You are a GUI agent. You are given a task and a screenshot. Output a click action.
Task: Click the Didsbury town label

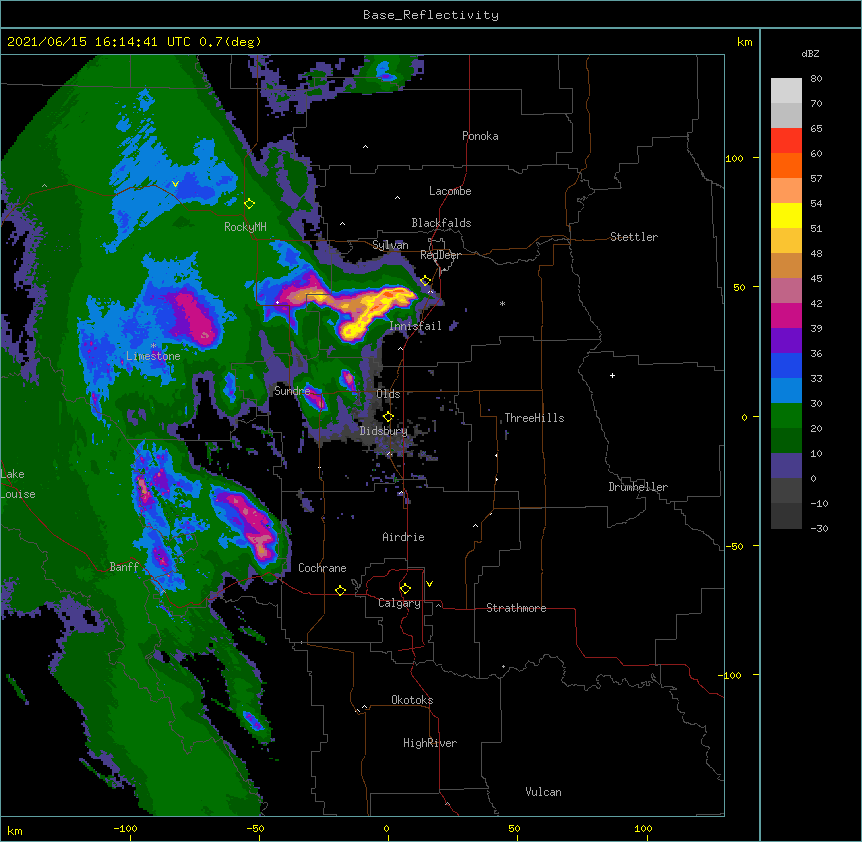click(384, 431)
